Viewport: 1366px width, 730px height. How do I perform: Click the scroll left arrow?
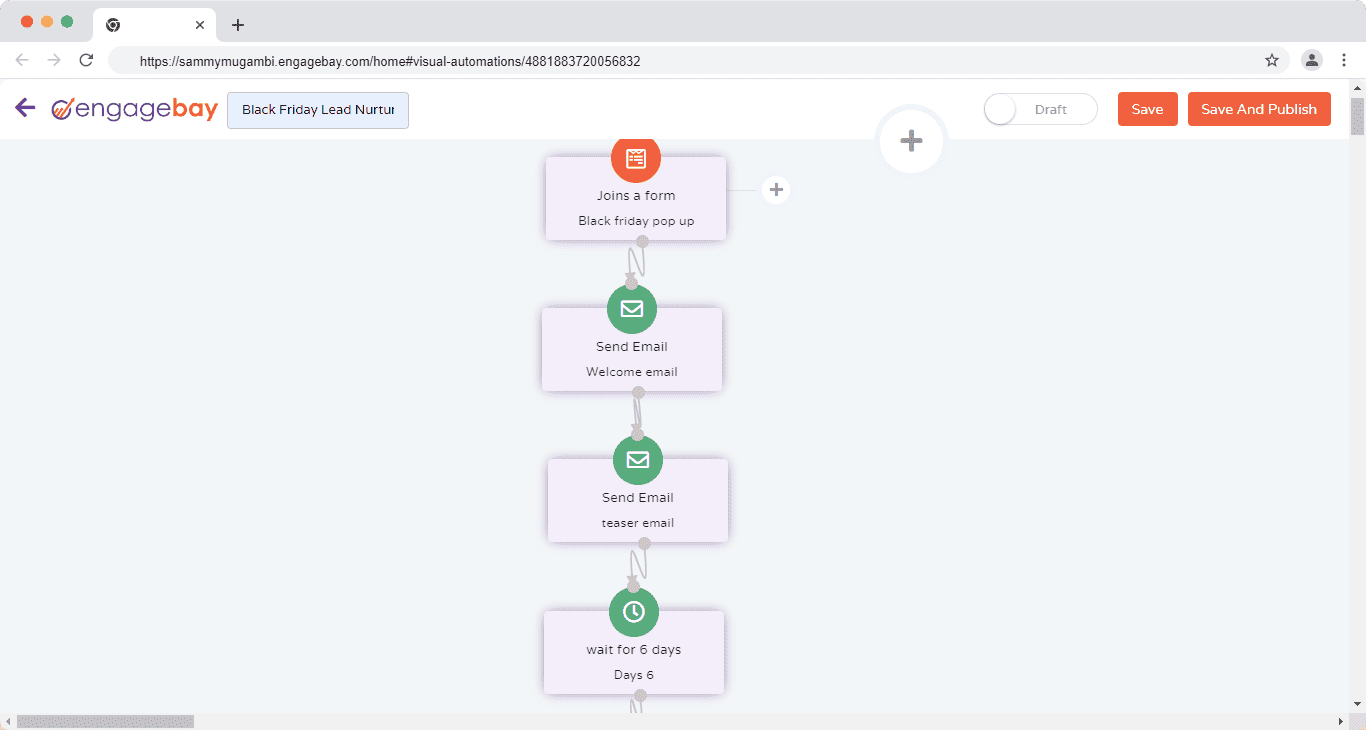[x=8, y=721]
